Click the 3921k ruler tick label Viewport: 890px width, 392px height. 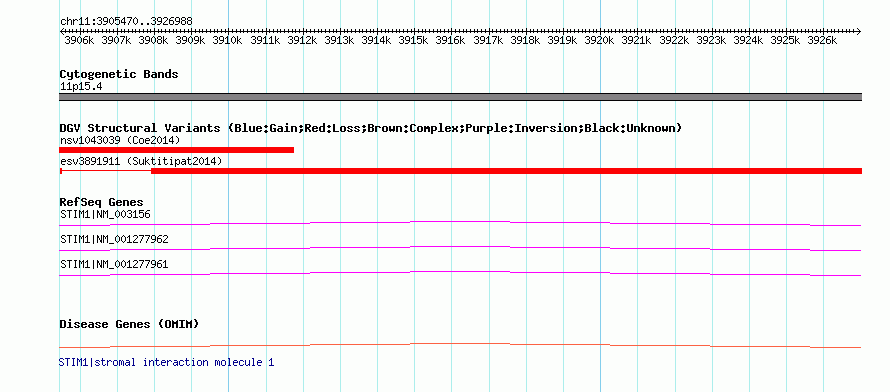(637, 40)
